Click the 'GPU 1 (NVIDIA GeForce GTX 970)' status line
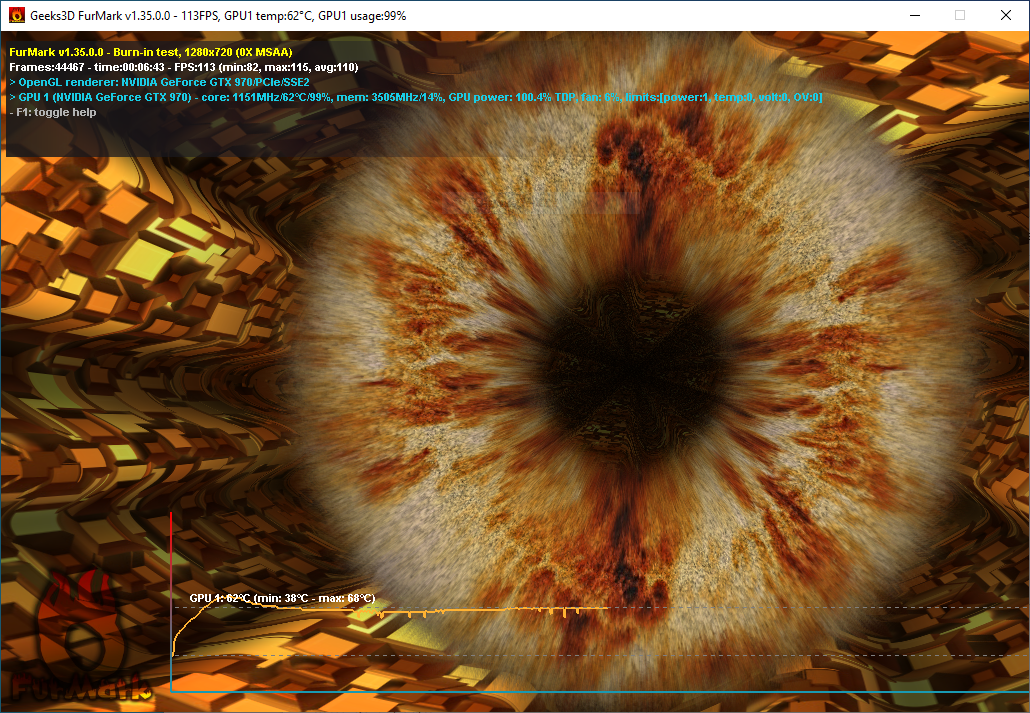This screenshot has width=1030, height=713. click(416, 97)
